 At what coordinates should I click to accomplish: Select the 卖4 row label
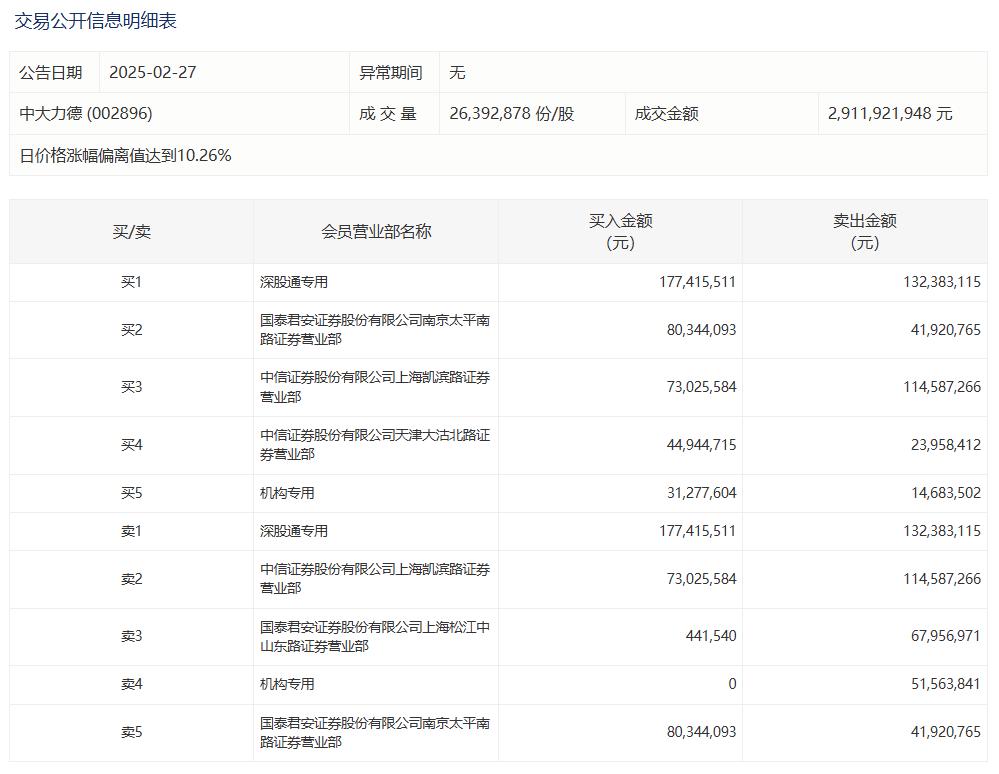click(x=131, y=685)
